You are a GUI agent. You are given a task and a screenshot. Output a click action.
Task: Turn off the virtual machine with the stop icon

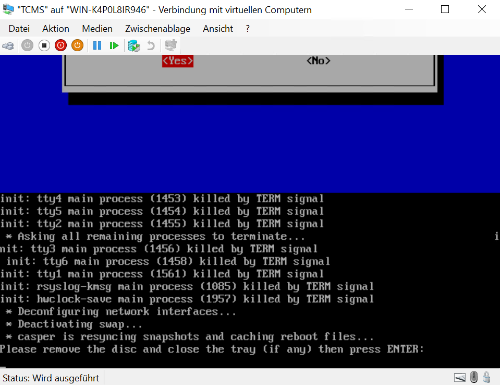[x=44, y=45]
